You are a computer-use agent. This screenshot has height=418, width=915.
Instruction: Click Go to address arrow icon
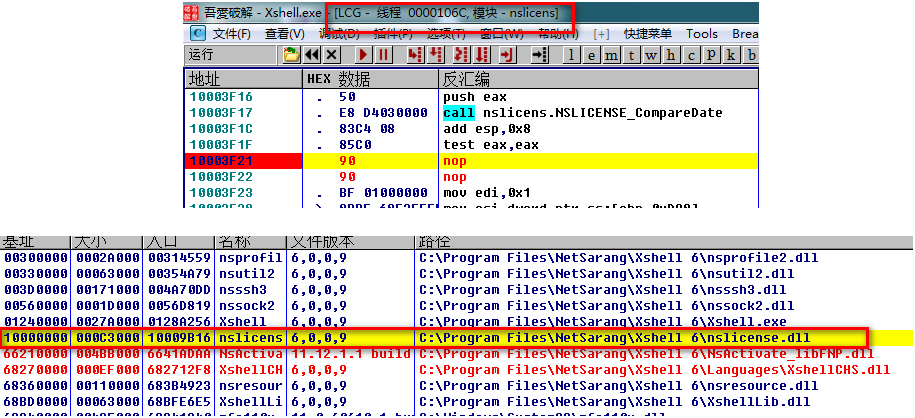click(x=540, y=55)
